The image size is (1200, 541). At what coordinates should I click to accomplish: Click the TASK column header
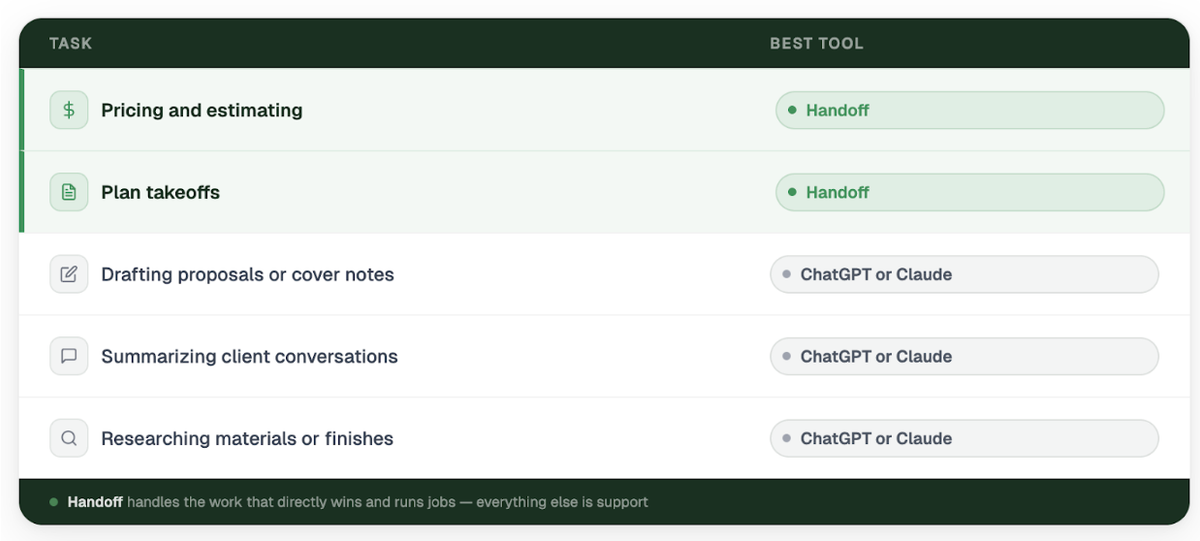coord(70,44)
